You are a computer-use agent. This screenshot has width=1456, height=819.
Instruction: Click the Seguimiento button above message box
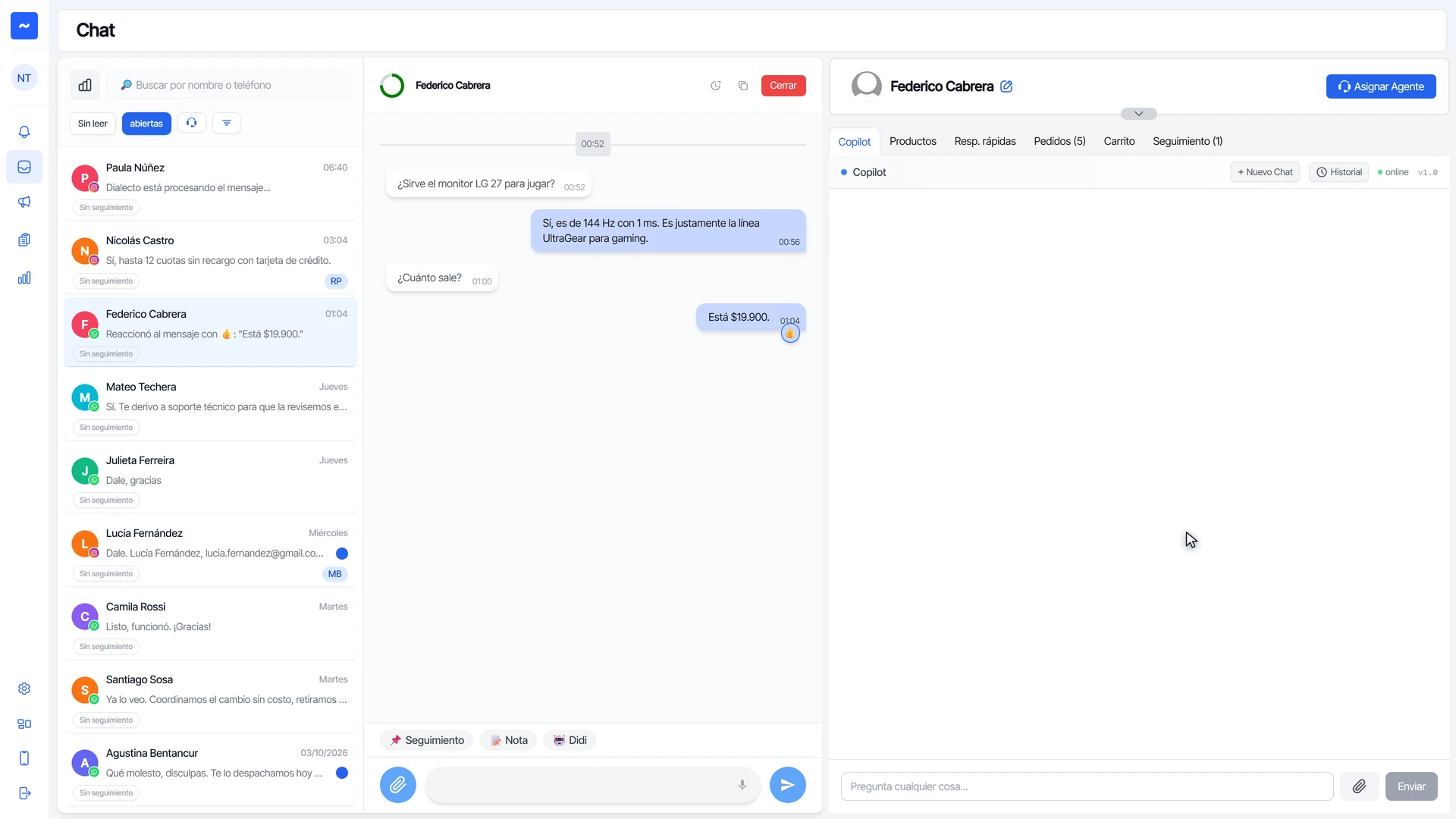[x=427, y=740]
